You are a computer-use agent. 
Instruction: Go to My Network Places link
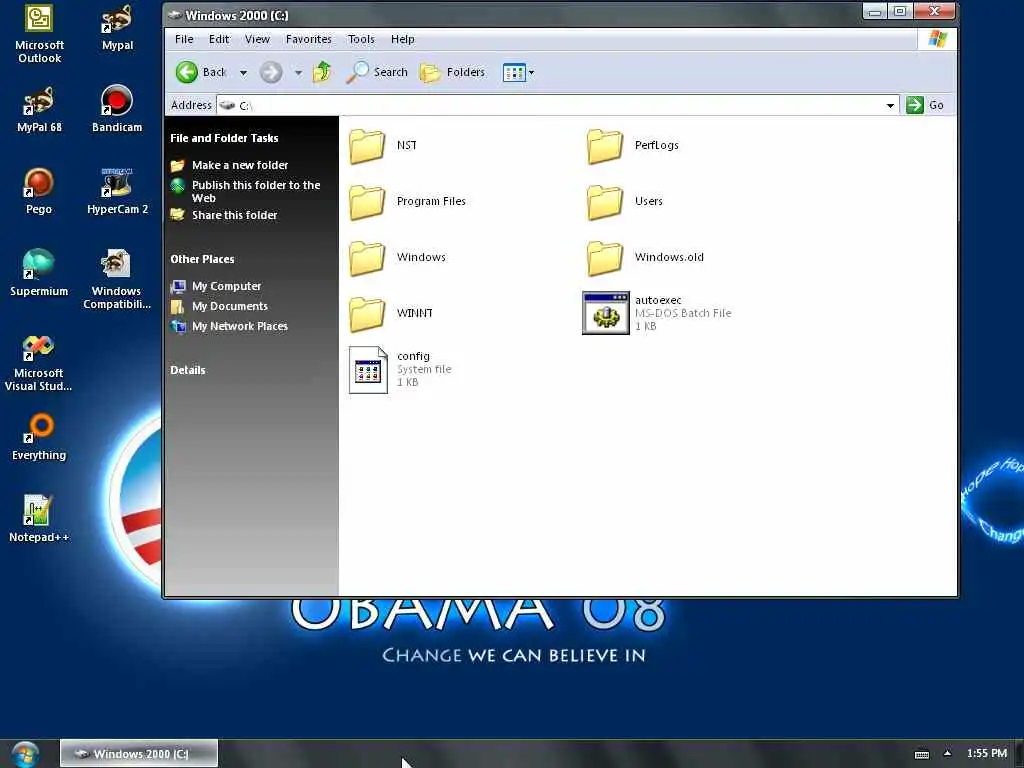click(240, 326)
